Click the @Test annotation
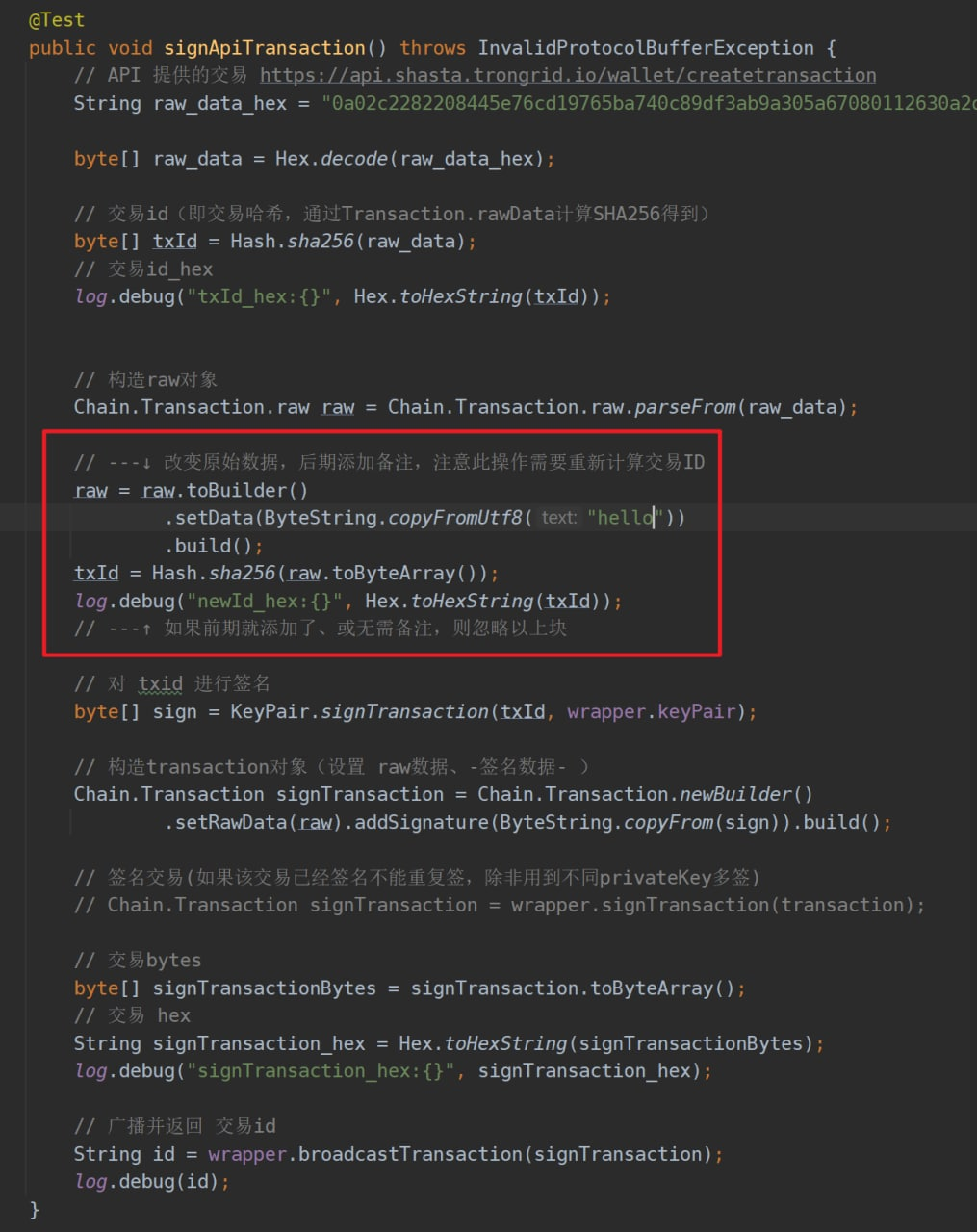 [57, 19]
